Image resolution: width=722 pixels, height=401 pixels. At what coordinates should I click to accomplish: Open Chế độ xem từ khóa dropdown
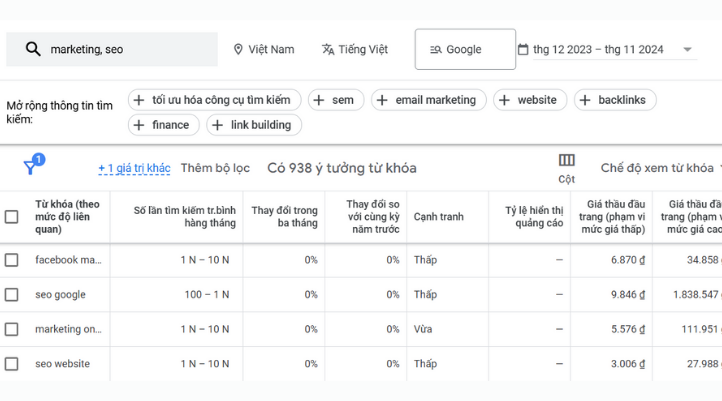pos(661,168)
